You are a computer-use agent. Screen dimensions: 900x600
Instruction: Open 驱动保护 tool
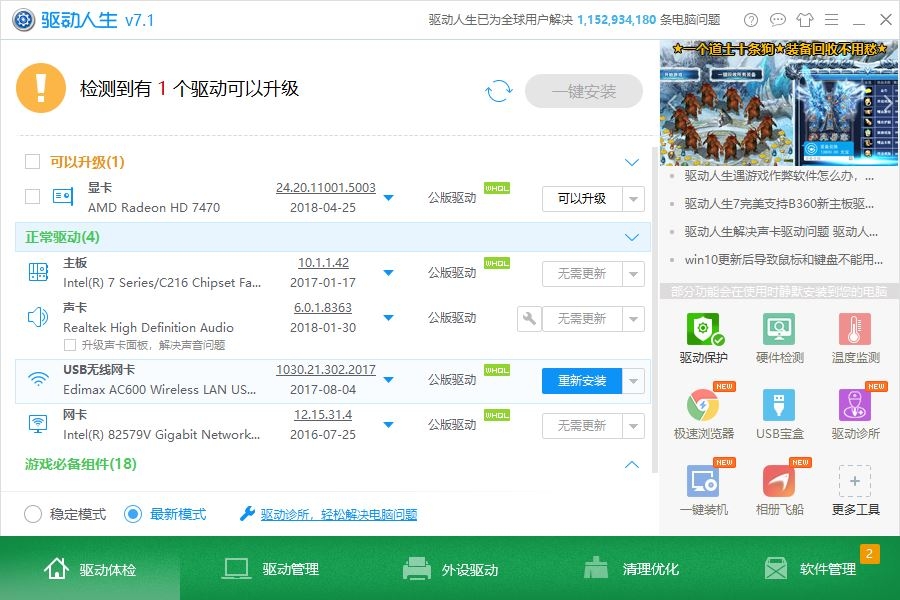tap(704, 339)
